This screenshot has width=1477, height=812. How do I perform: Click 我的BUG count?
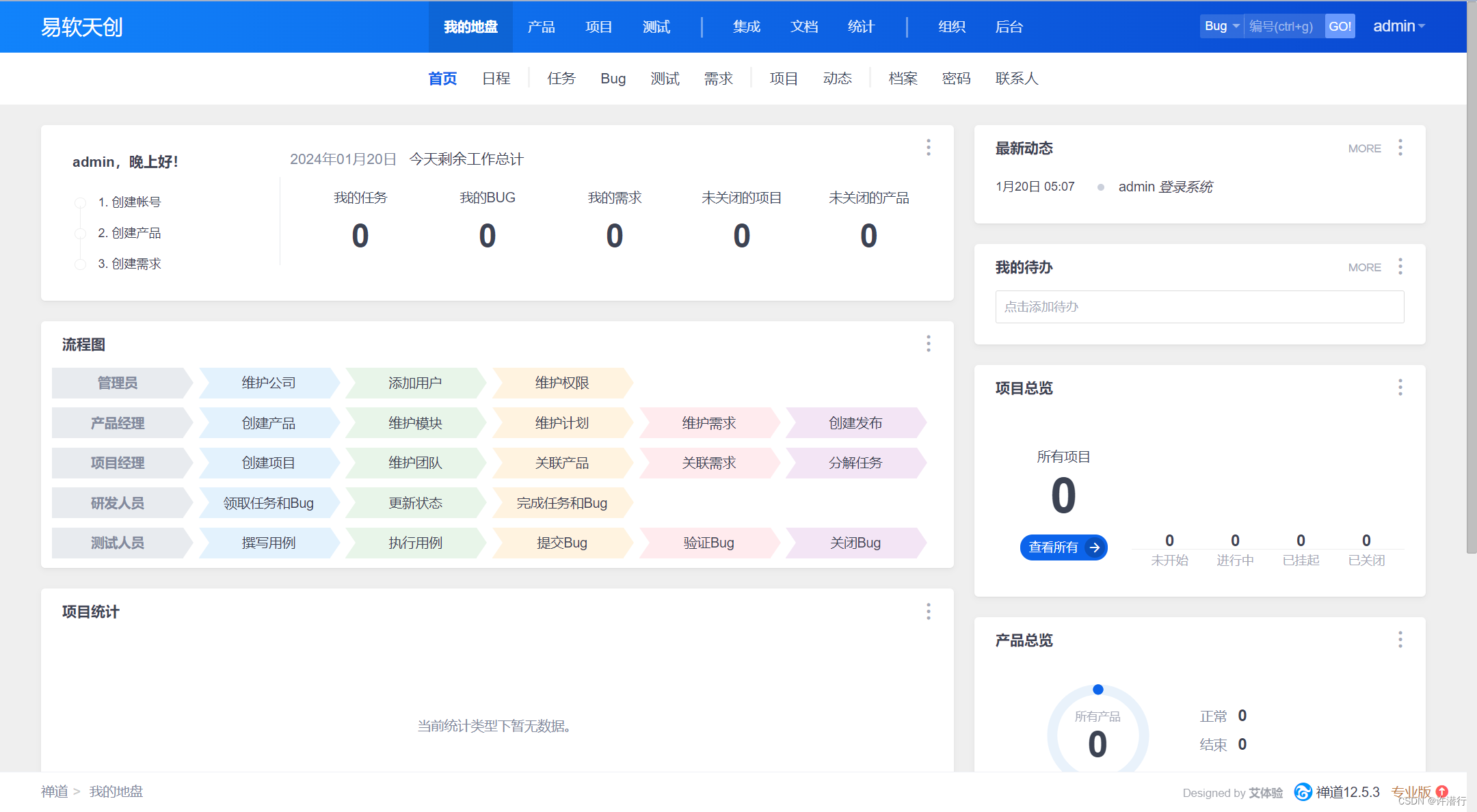click(487, 236)
